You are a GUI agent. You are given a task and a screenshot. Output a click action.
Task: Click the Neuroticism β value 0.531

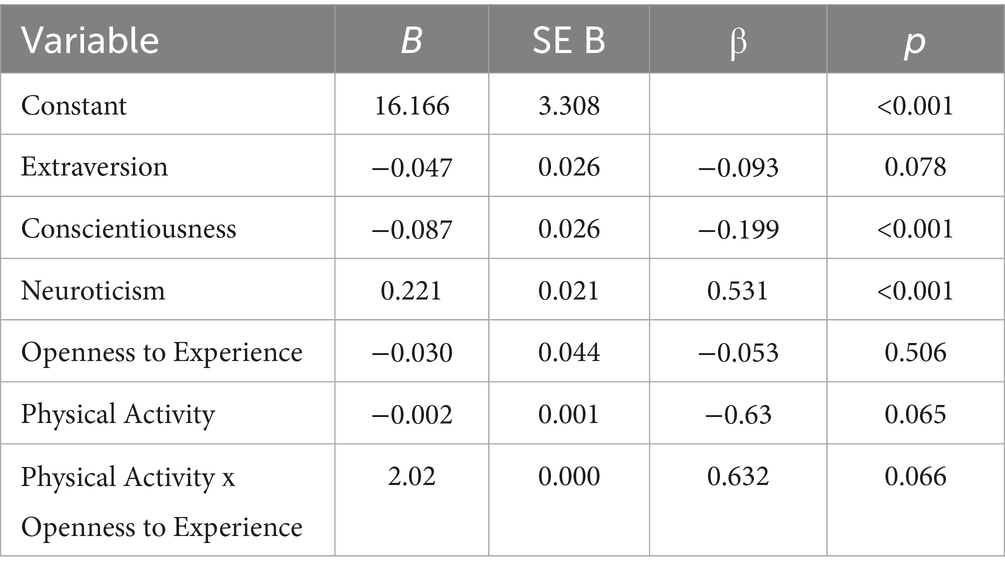[737, 290]
